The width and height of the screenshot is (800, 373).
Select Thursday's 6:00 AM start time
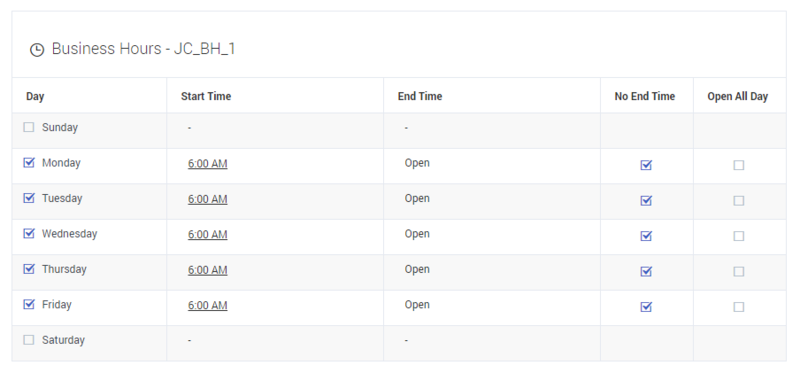coord(208,270)
